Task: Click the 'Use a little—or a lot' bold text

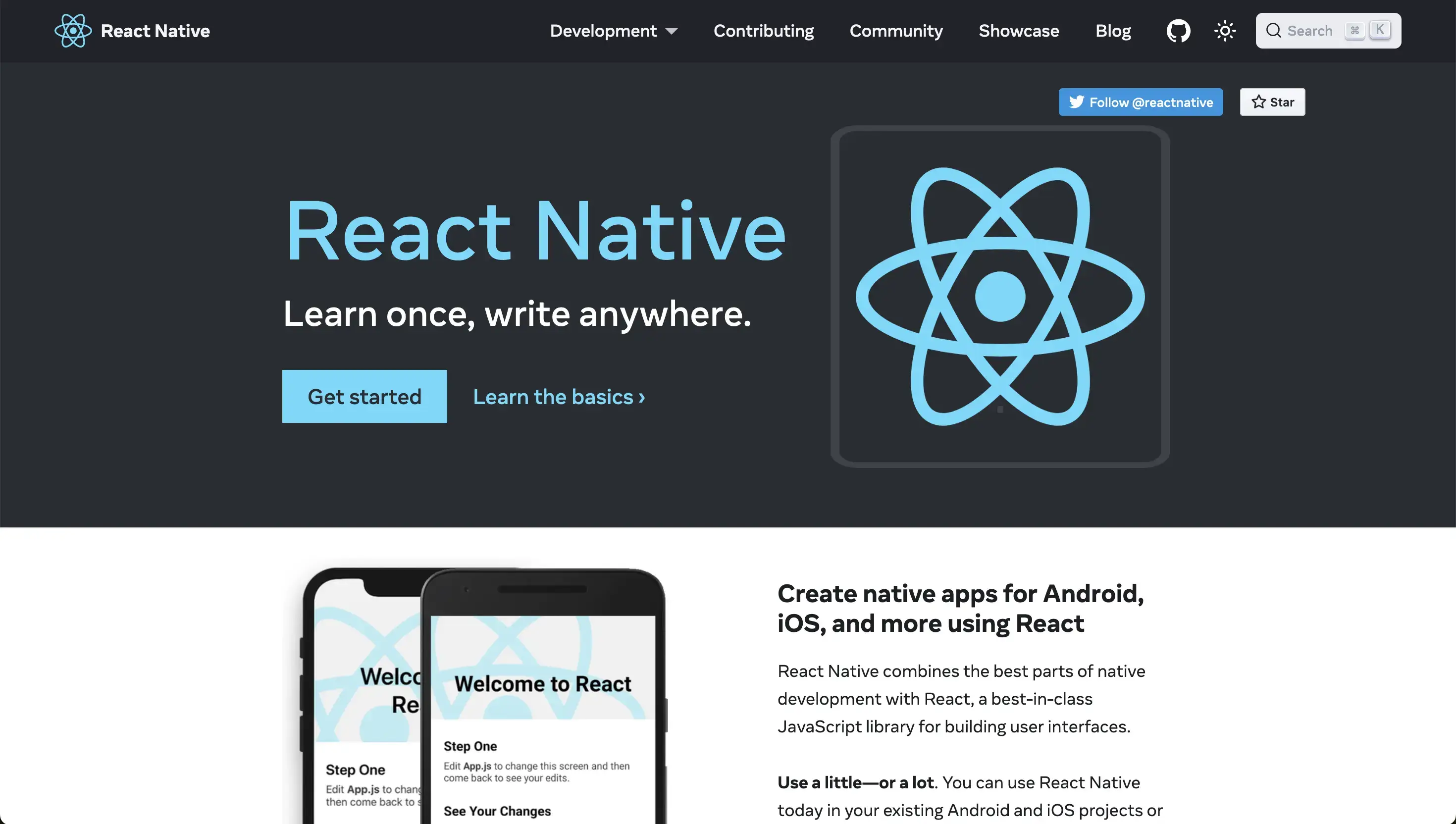Action: point(856,782)
